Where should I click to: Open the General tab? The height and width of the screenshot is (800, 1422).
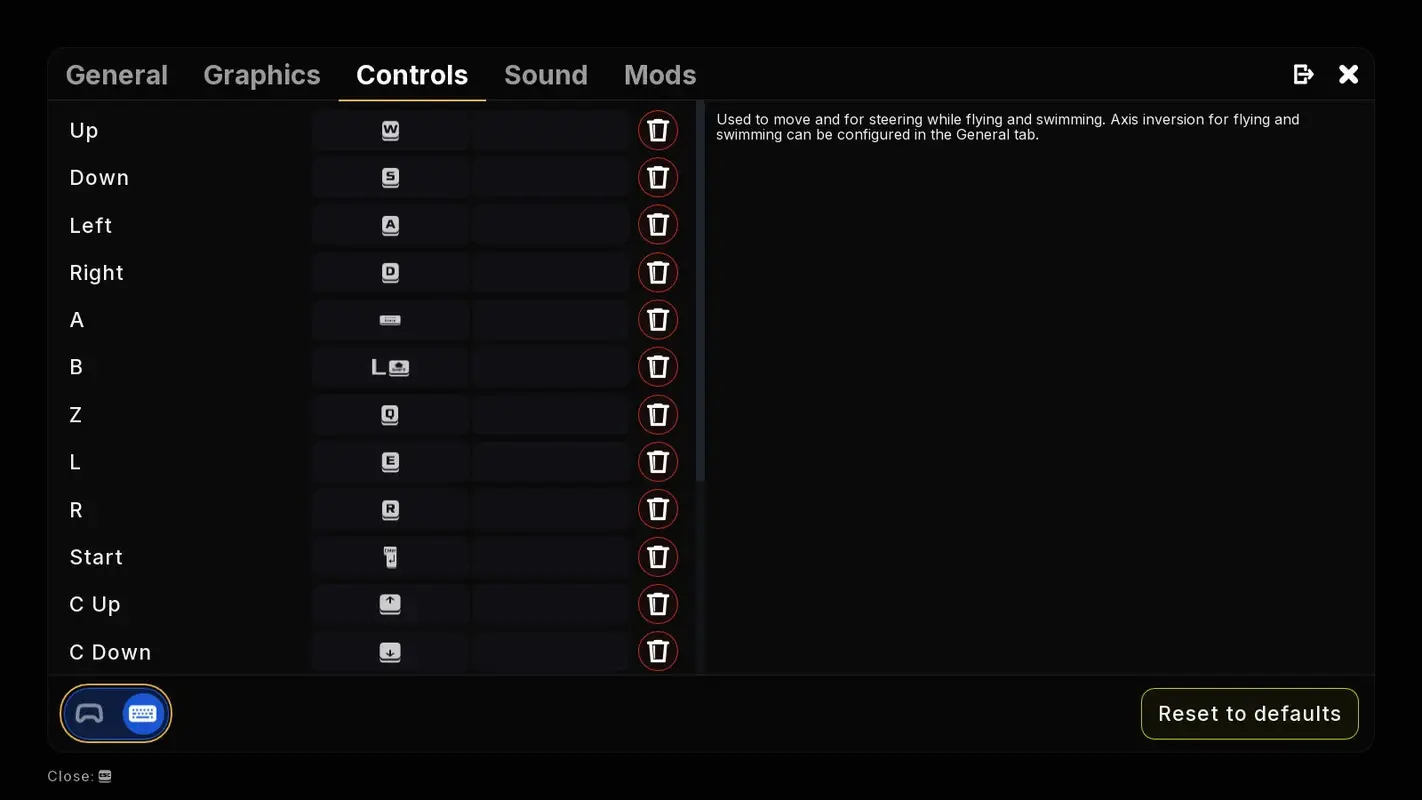(x=116, y=74)
